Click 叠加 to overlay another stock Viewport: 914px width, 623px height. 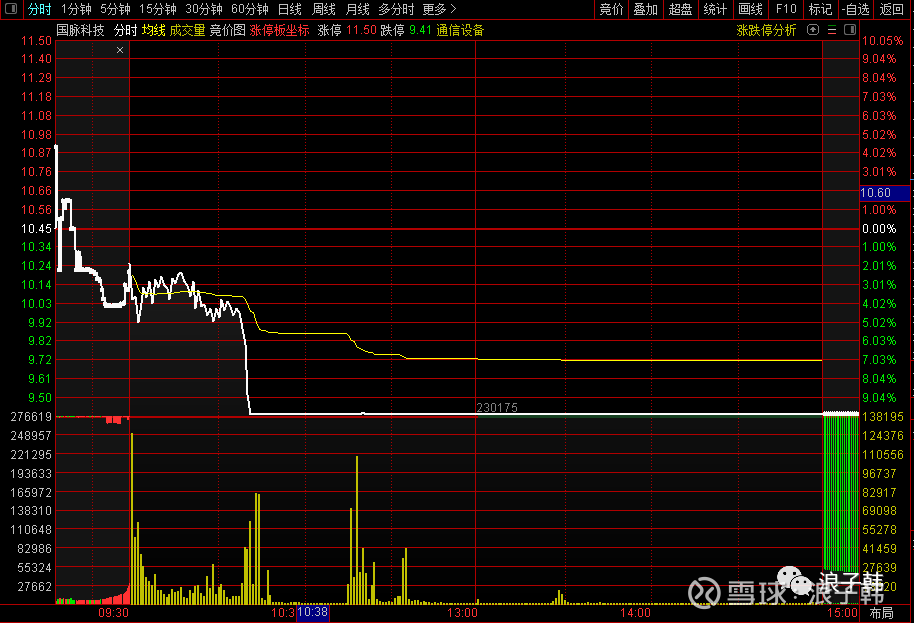click(645, 9)
